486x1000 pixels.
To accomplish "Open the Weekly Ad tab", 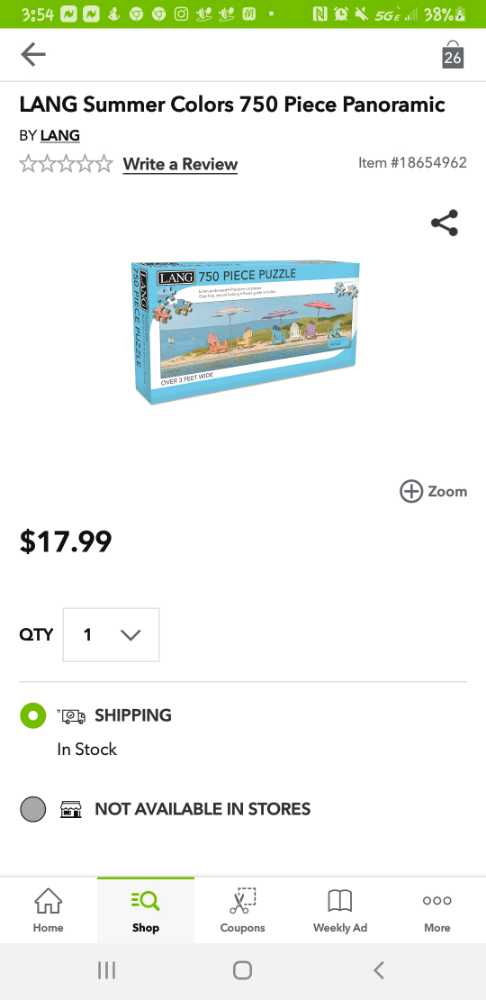I will point(340,910).
